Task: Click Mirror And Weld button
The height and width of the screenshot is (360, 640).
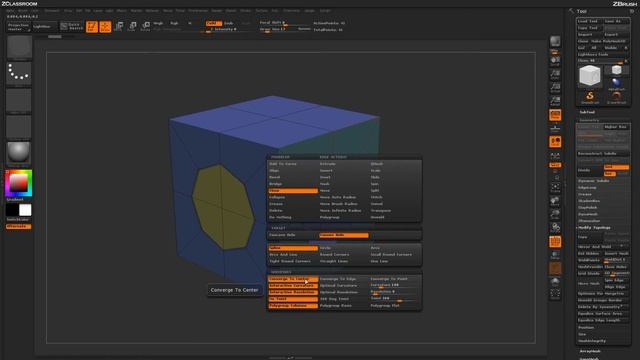Action: 603,247
